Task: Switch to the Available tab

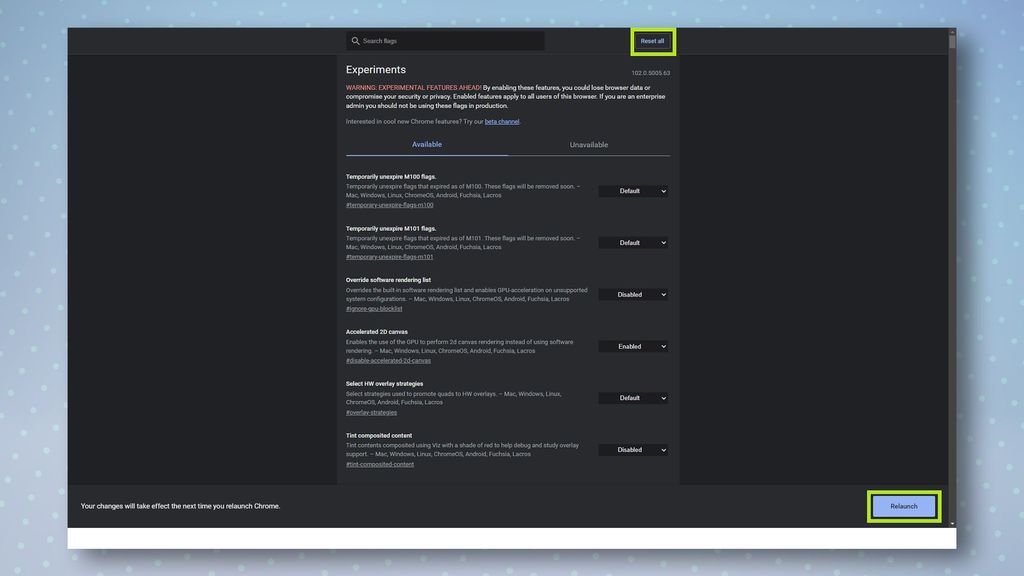Action: tap(426, 144)
